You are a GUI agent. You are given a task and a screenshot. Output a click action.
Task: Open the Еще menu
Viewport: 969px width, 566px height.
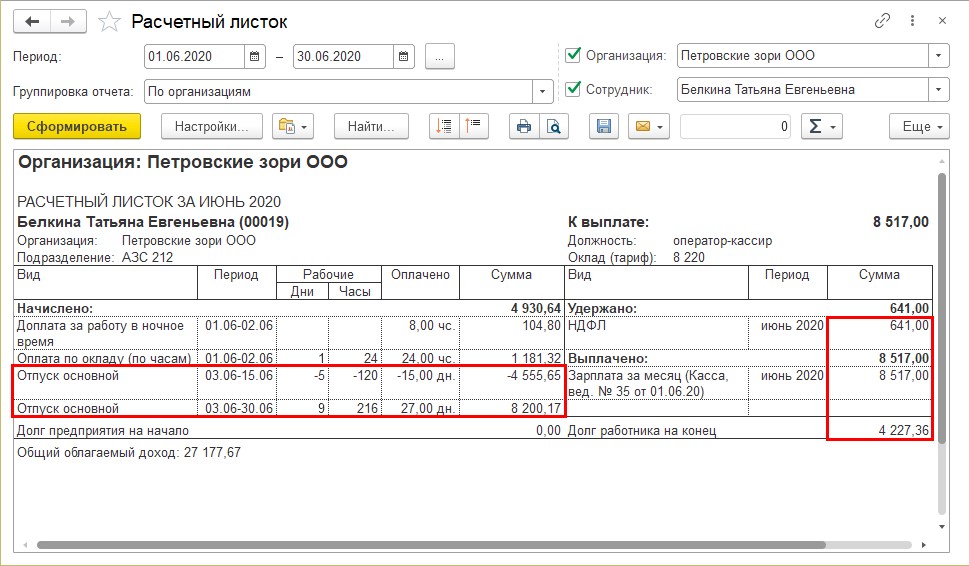coord(919,126)
